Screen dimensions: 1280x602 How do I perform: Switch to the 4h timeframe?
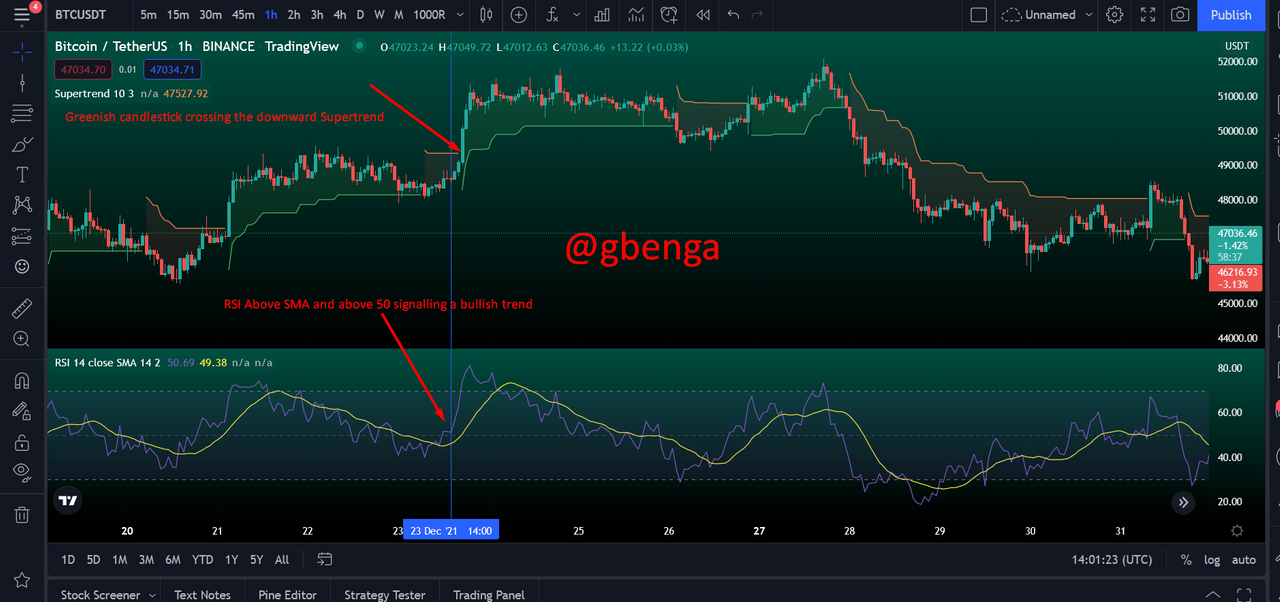(x=341, y=15)
